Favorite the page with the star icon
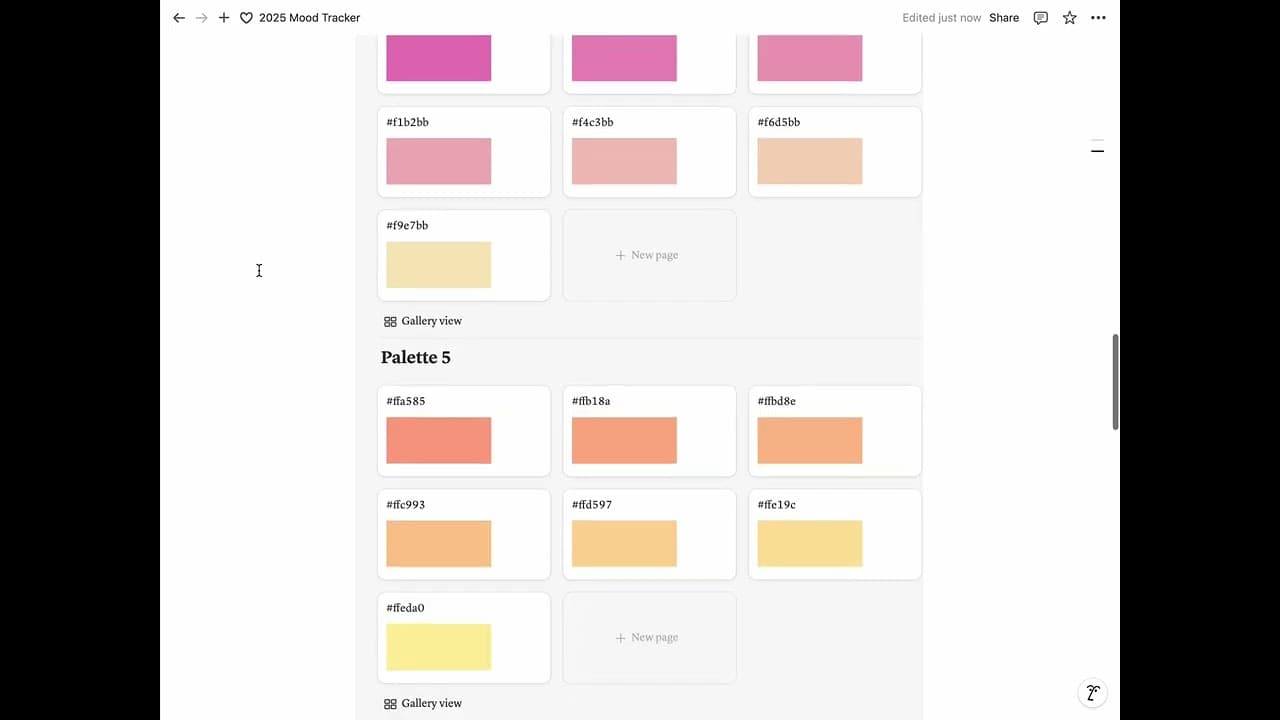 [1070, 18]
